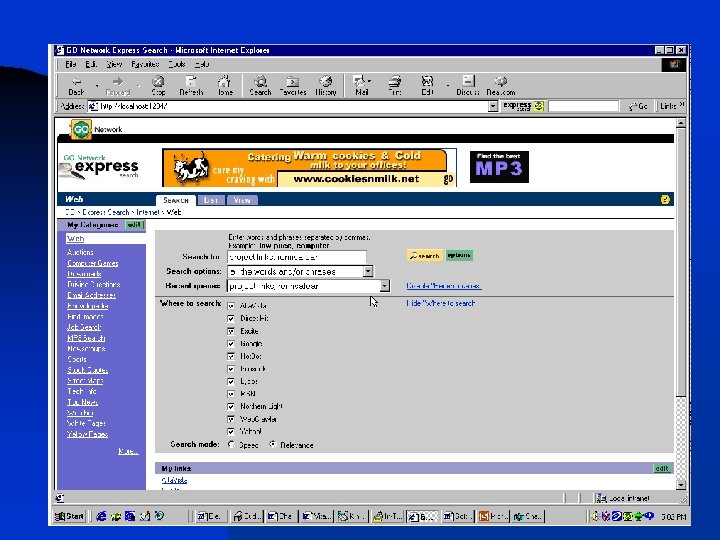Click the Back toolbar button
Screen dimensions: 720x540
[x=76, y=86]
